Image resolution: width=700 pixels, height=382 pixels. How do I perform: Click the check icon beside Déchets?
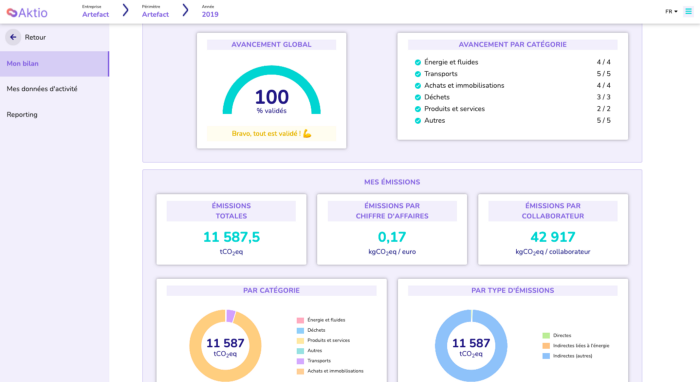click(x=418, y=97)
